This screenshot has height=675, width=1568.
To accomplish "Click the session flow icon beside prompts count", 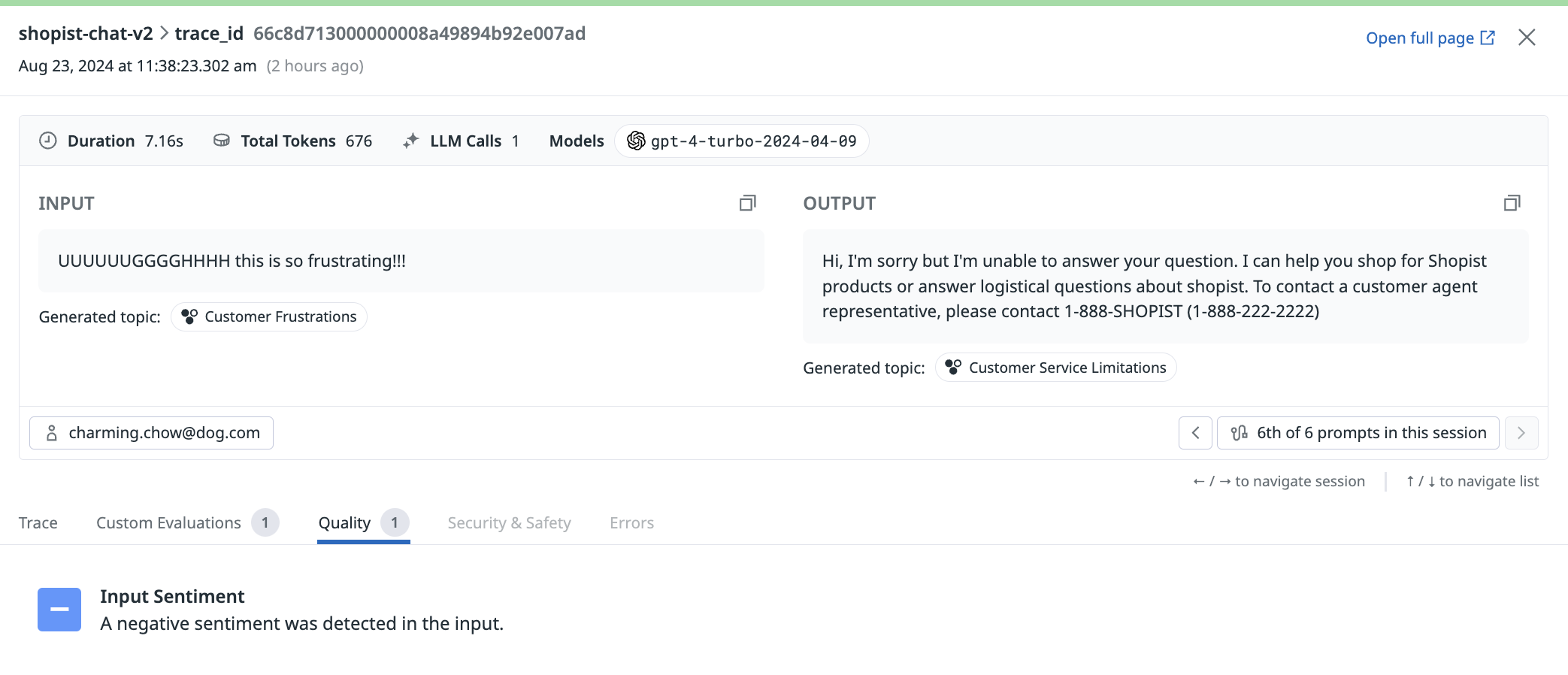I will (1239, 433).
